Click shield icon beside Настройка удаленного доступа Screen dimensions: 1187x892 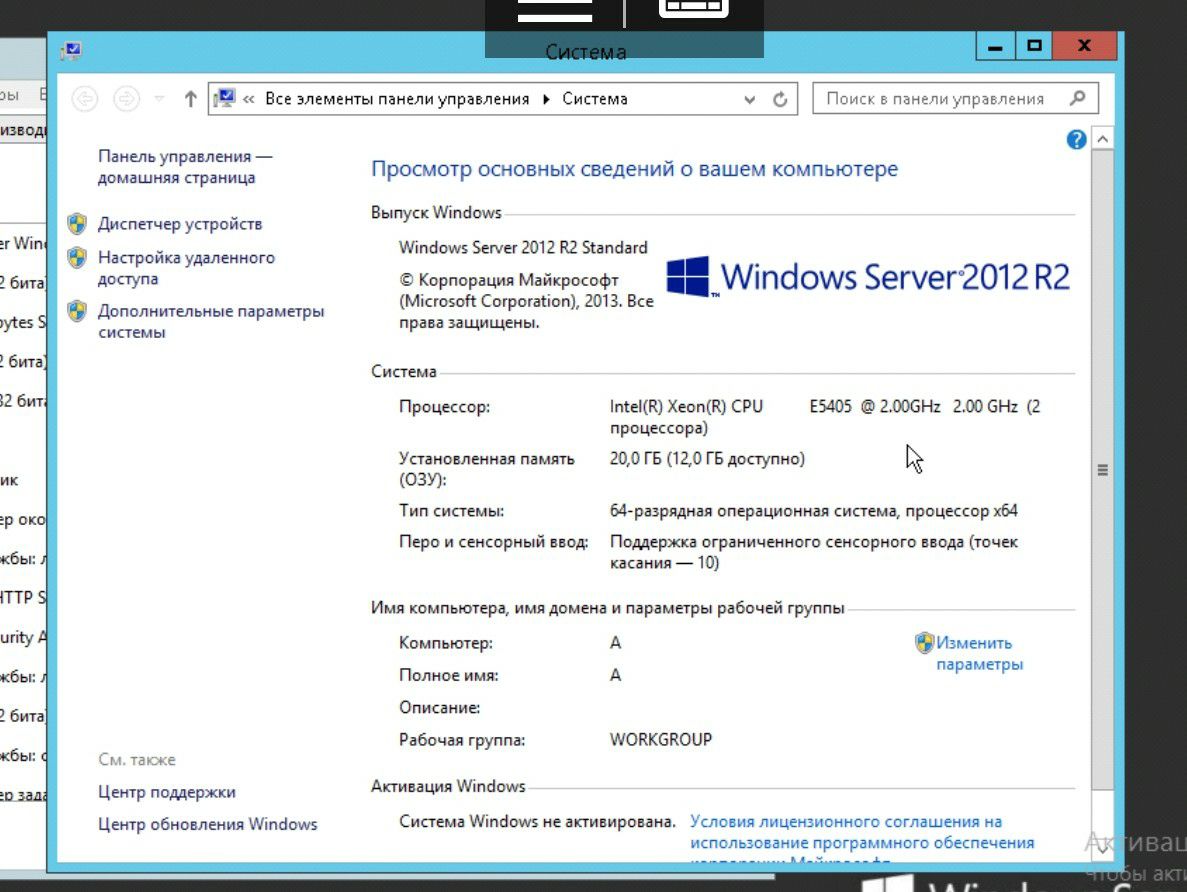(76, 257)
